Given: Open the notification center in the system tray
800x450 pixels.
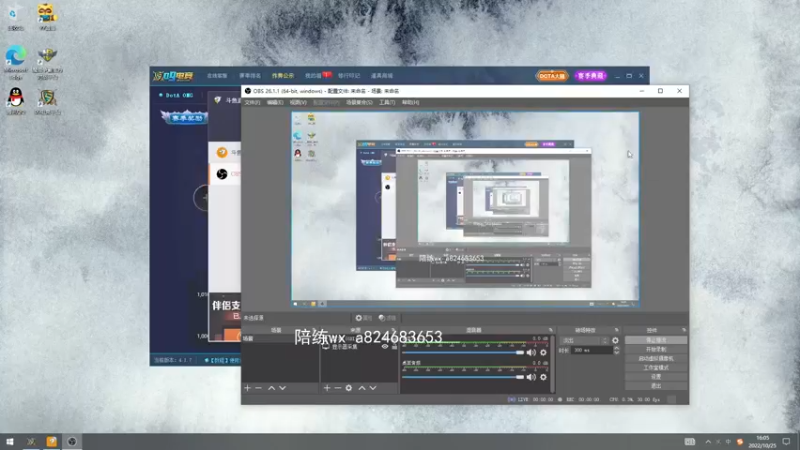Looking at the screenshot, I should [x=786, y=441].
